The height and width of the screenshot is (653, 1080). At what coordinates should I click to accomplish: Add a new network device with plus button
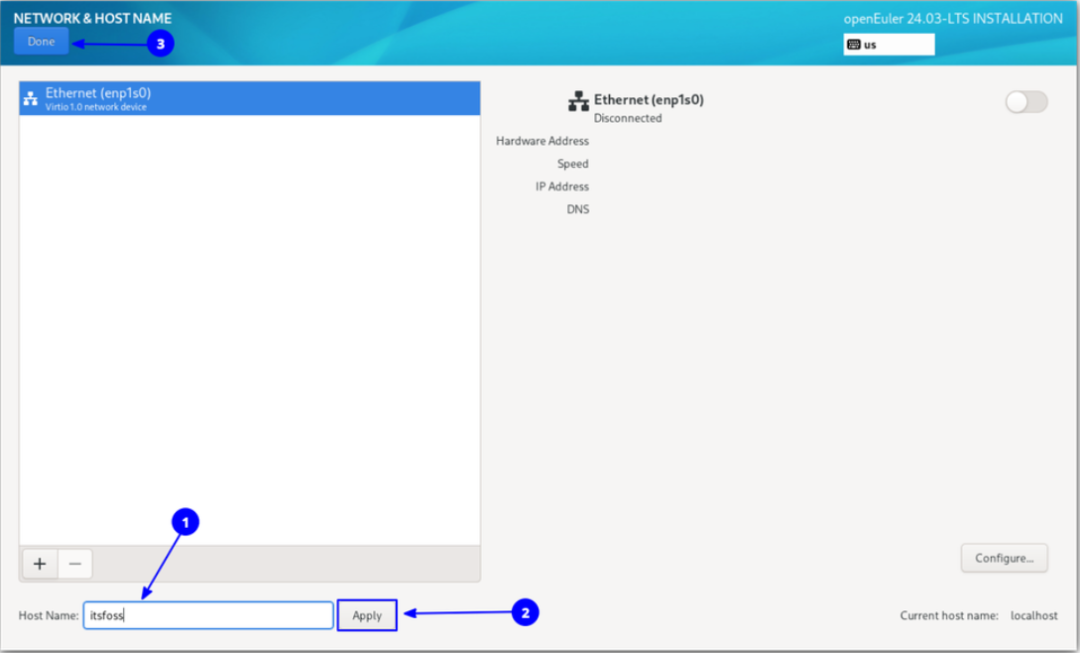(40, 564)
